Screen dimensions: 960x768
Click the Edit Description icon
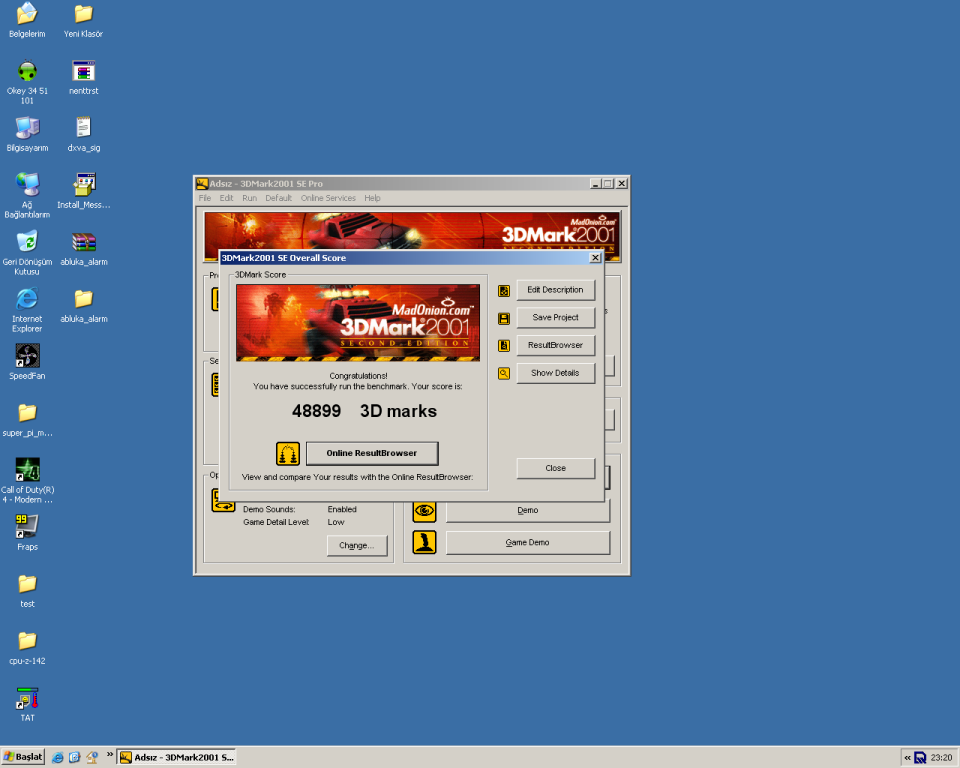[x=504, y=291]
